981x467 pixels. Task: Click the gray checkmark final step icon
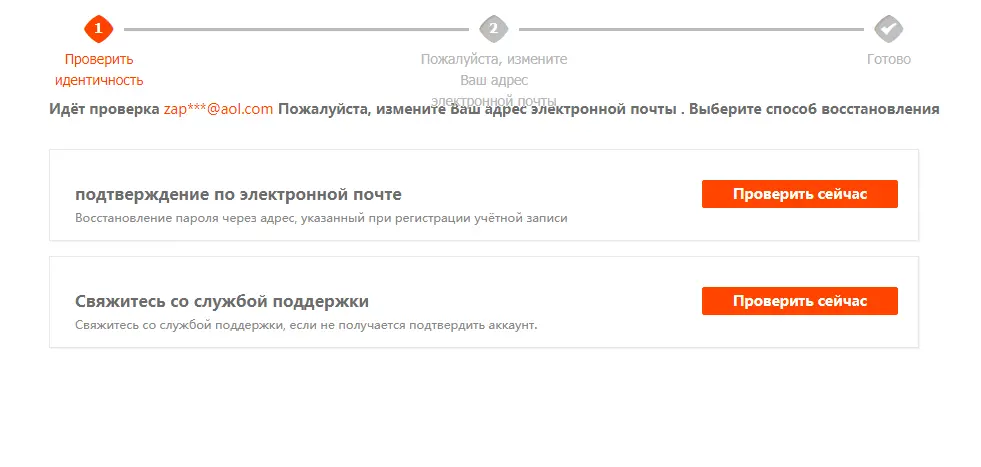(x=888, y=29)
